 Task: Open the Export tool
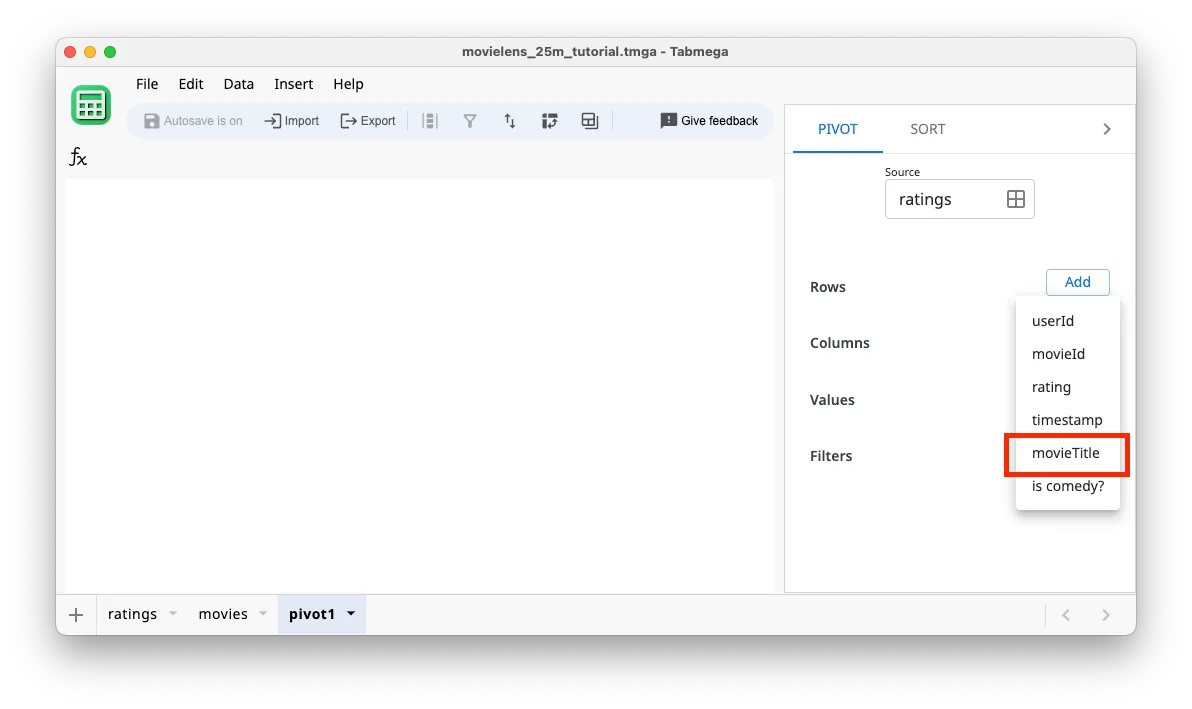[367, 120]
